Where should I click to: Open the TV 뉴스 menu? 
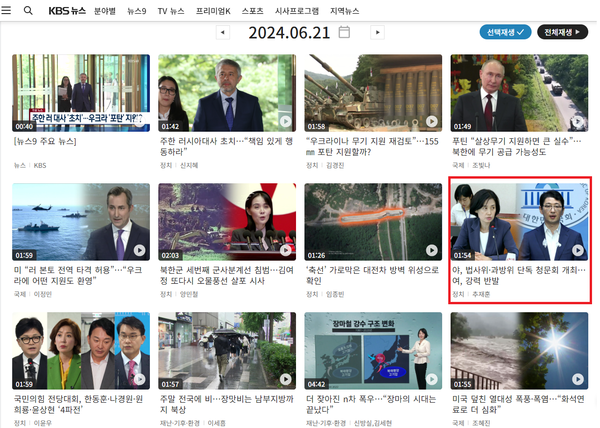171,11
